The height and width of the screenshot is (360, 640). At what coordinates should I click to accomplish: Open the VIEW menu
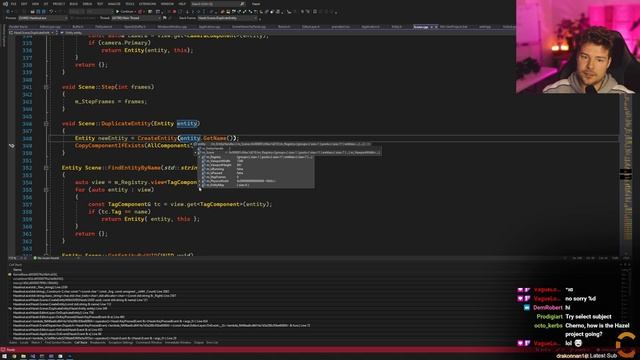35,4
